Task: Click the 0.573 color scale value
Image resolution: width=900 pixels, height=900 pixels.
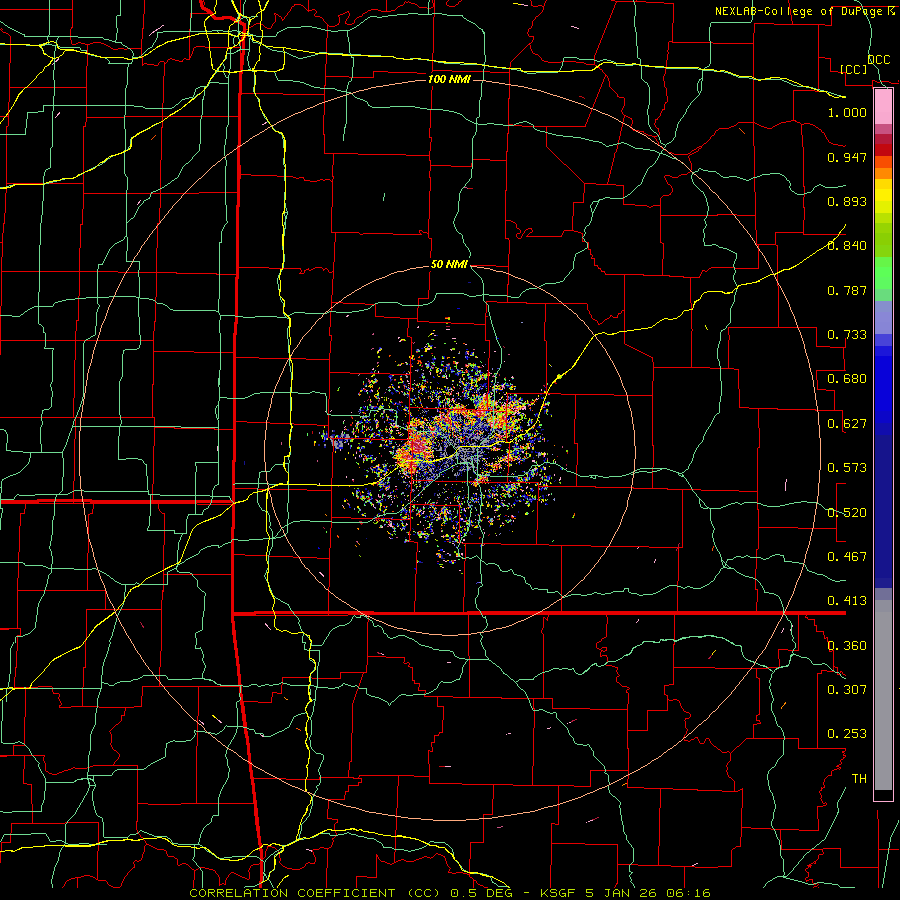Action: click(847, 468)
